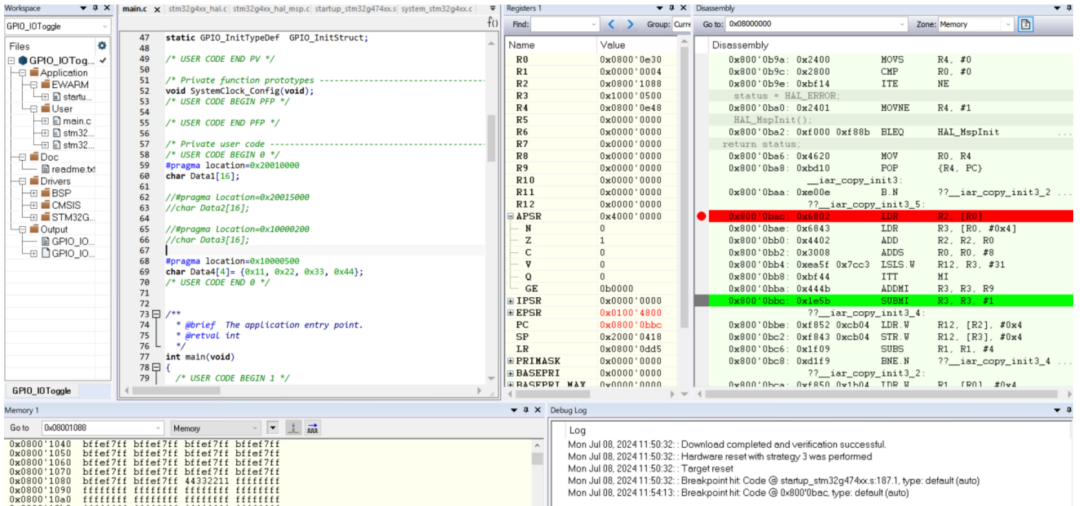Screen dimensions: 1080x506
Task: Open the Debug Log window menu arrow
Action: pyautogui.click(x=1058, y=410)
